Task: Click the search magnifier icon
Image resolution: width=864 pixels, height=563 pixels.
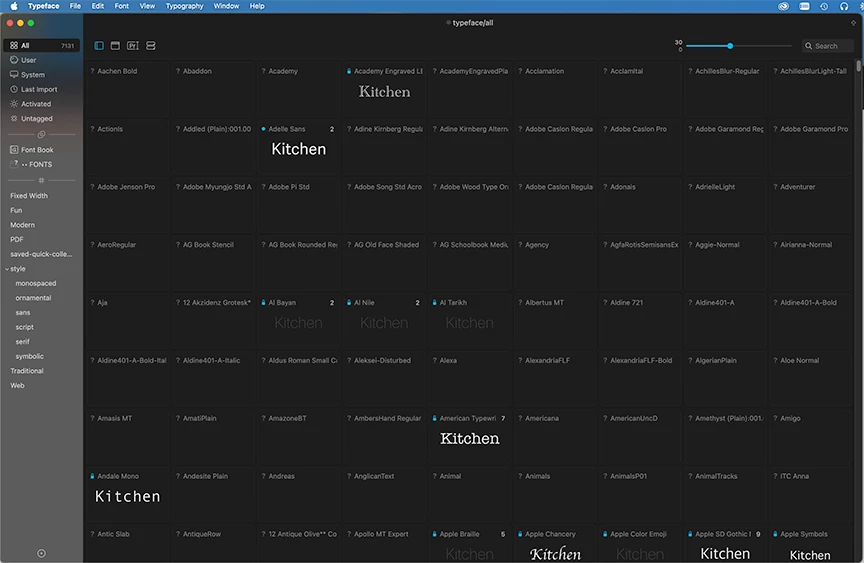Action: point(808,46)
